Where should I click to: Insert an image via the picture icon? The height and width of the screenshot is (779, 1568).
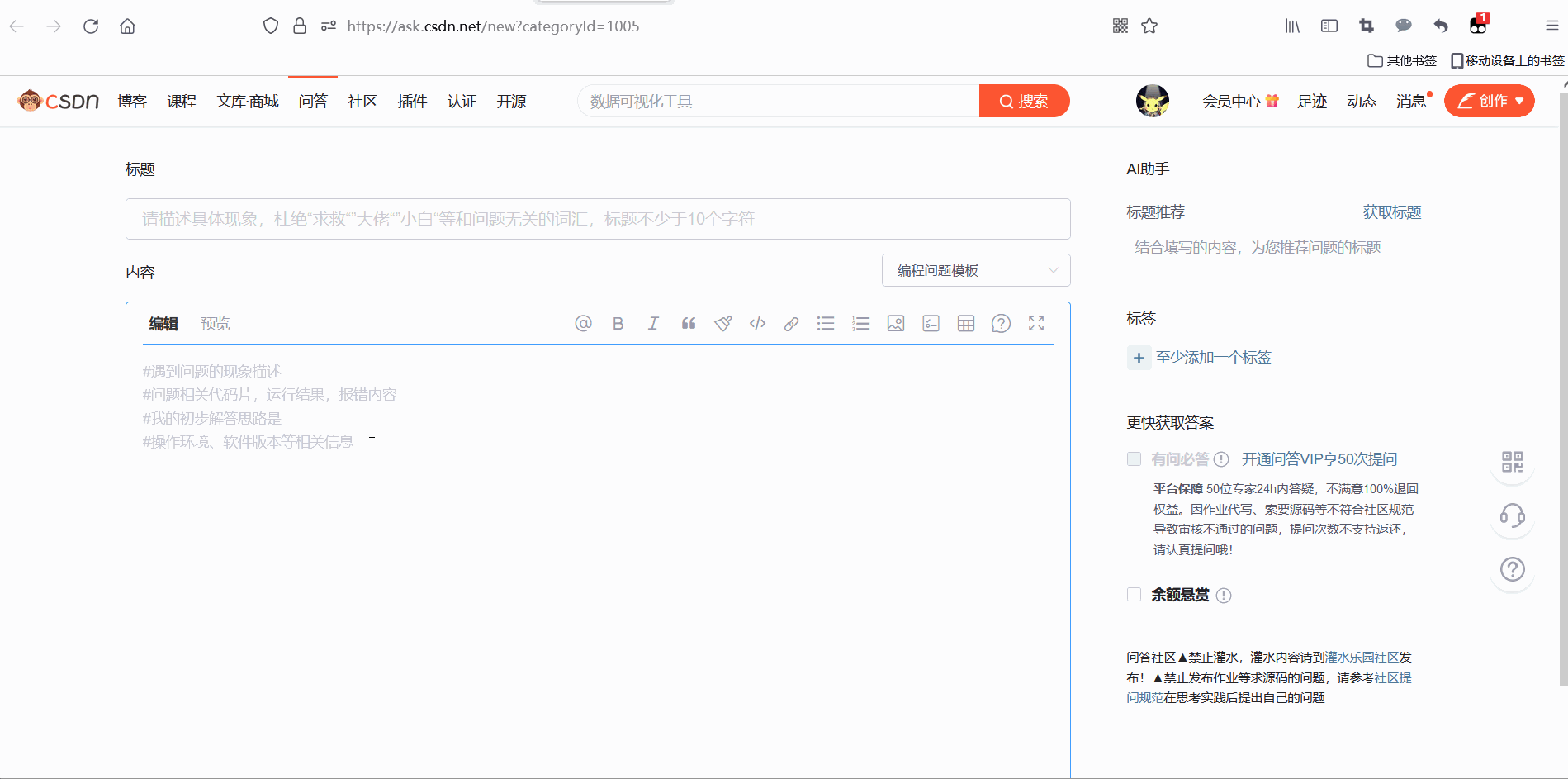[896, 324]
